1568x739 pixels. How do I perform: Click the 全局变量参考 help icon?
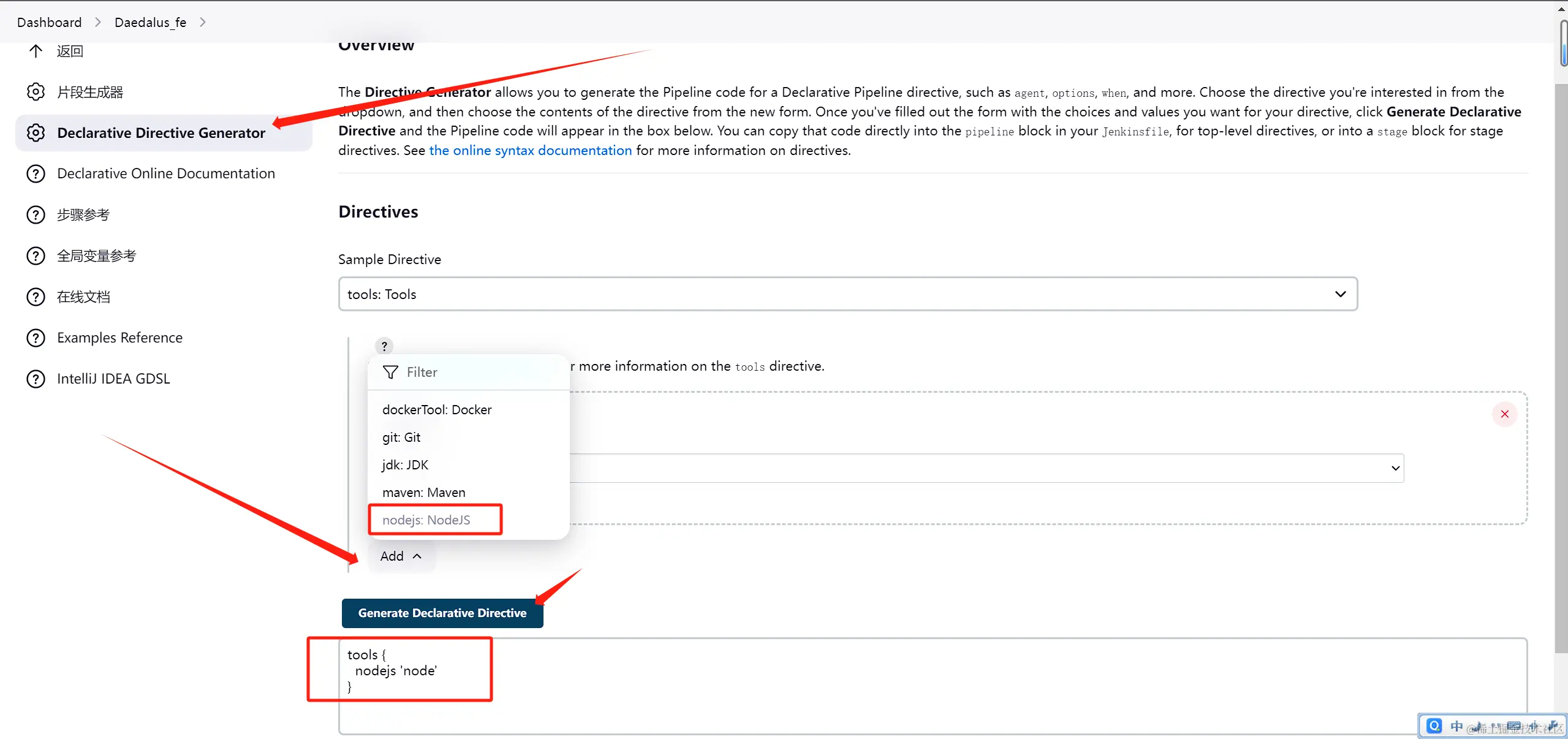coord(36,256)
